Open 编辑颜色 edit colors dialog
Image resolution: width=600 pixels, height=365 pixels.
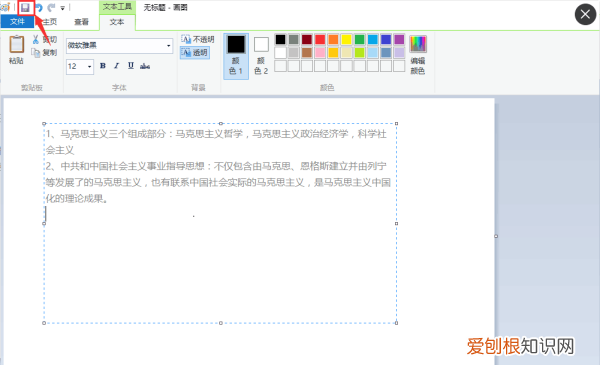tap(418, 55)
